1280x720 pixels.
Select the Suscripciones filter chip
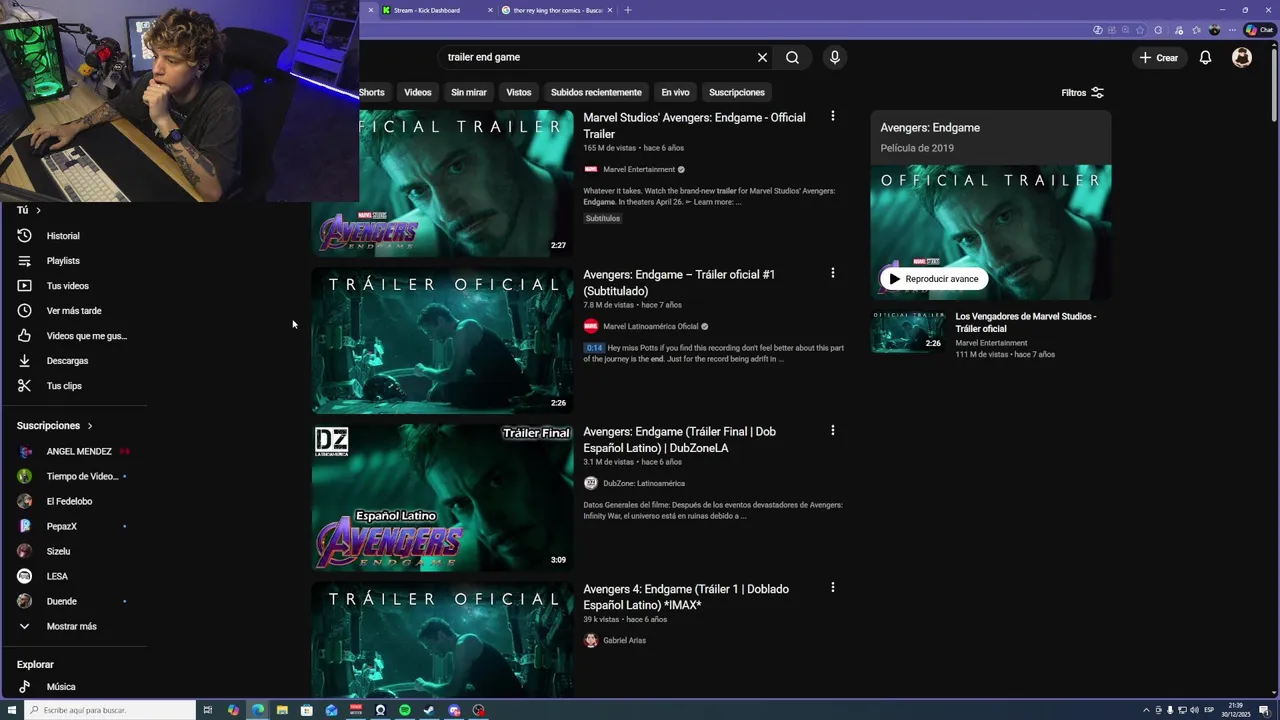pos(737,92)
